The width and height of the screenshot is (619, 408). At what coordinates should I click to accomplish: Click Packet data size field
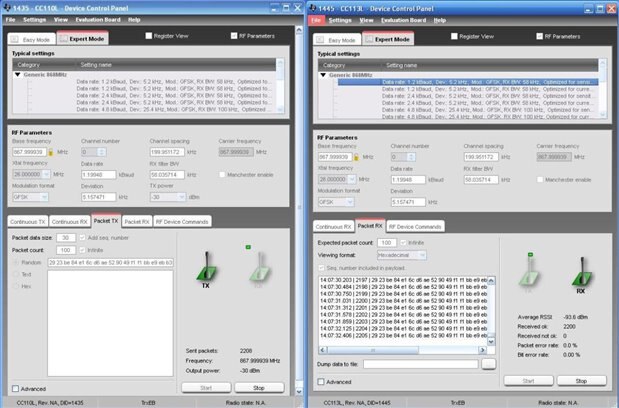(x=66, y=238)
